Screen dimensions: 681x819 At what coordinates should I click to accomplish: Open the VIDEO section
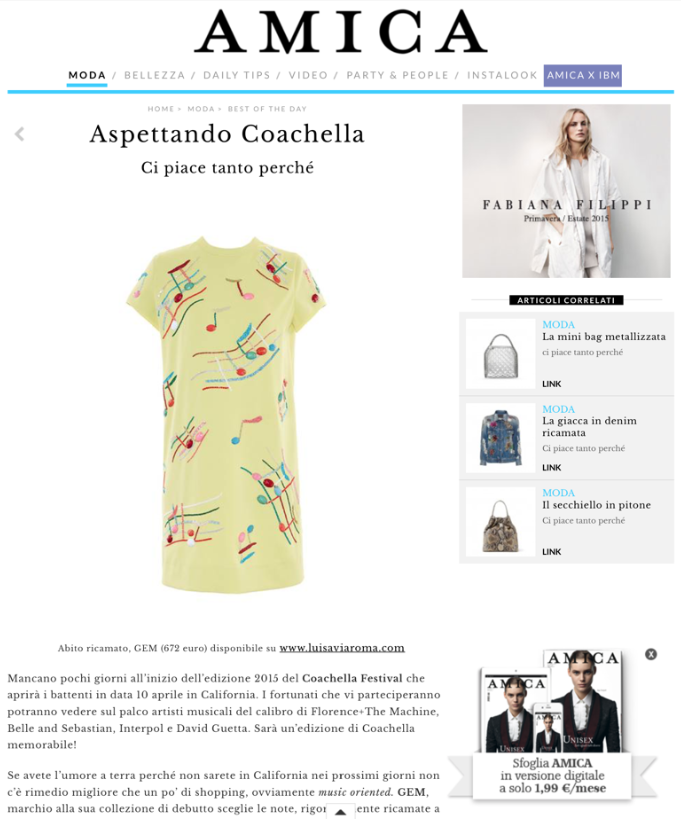click(x=308, y=75)
